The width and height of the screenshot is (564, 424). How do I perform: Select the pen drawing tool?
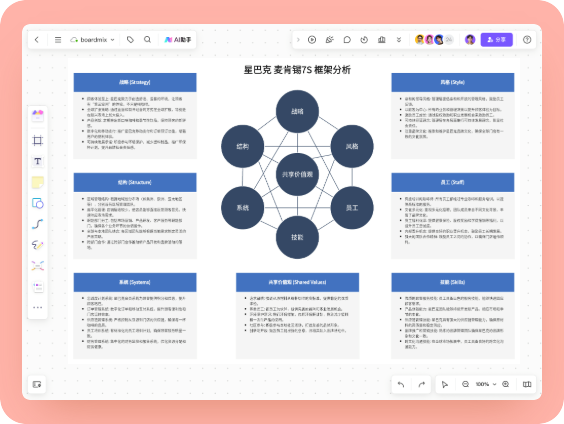[x=38, y=245]
